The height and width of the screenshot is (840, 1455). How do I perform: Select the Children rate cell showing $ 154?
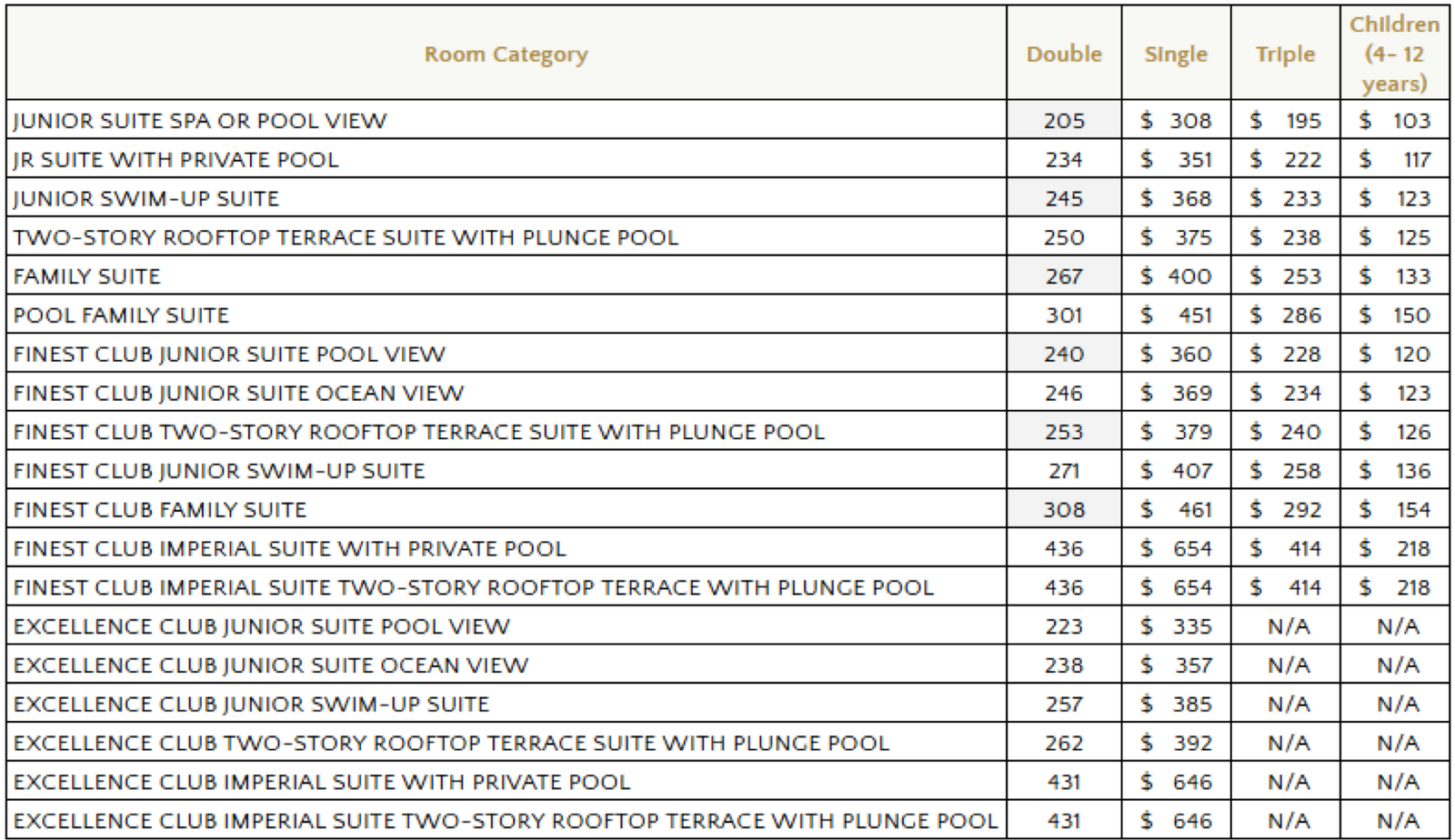[1394, 510]
